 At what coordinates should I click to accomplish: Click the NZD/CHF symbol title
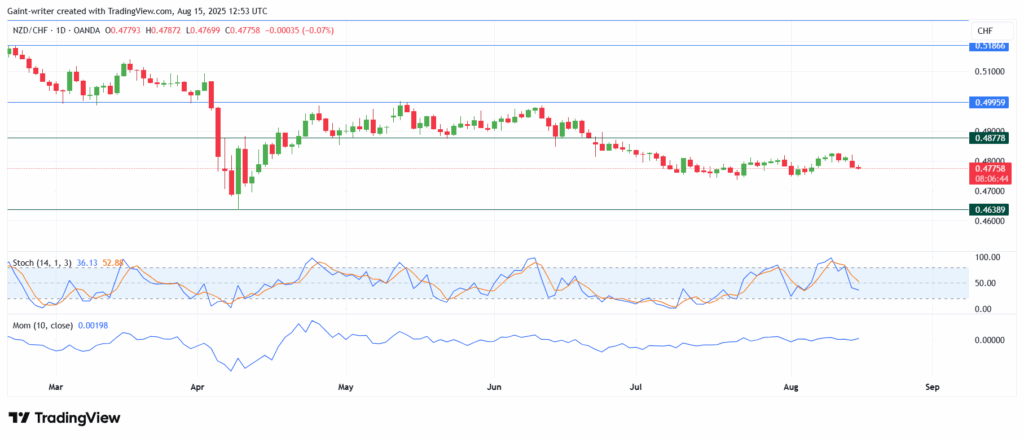29,30
